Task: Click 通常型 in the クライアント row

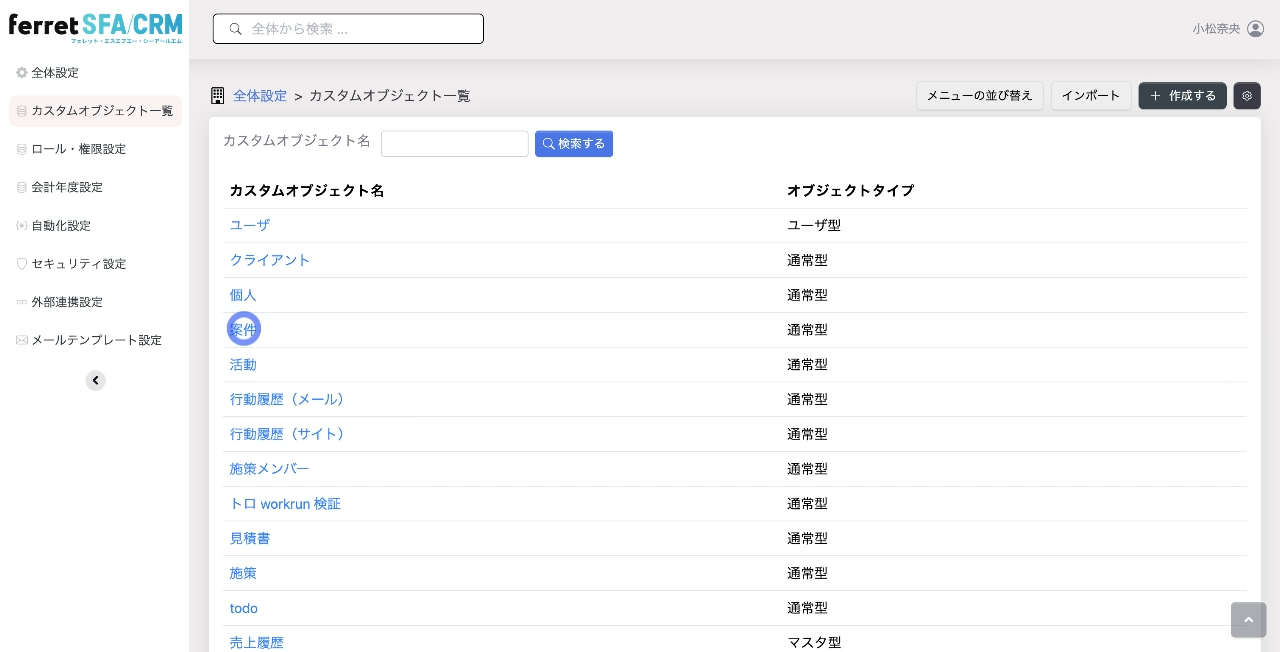Action: 807,260
